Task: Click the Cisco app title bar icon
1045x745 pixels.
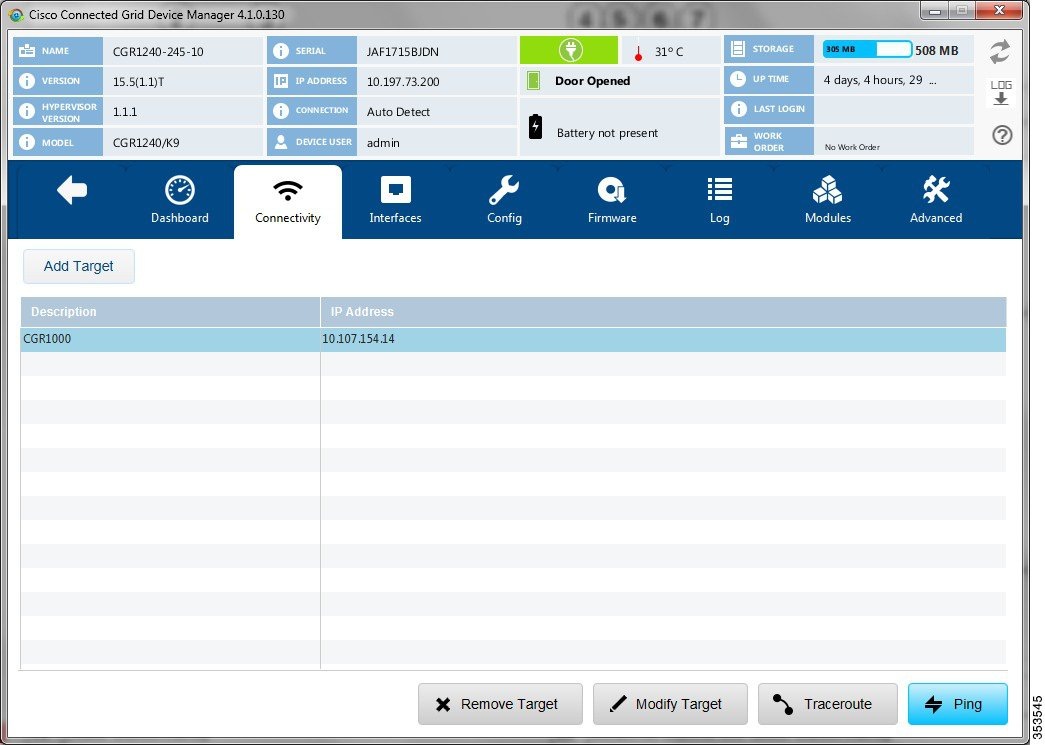Action: (16, 15)
